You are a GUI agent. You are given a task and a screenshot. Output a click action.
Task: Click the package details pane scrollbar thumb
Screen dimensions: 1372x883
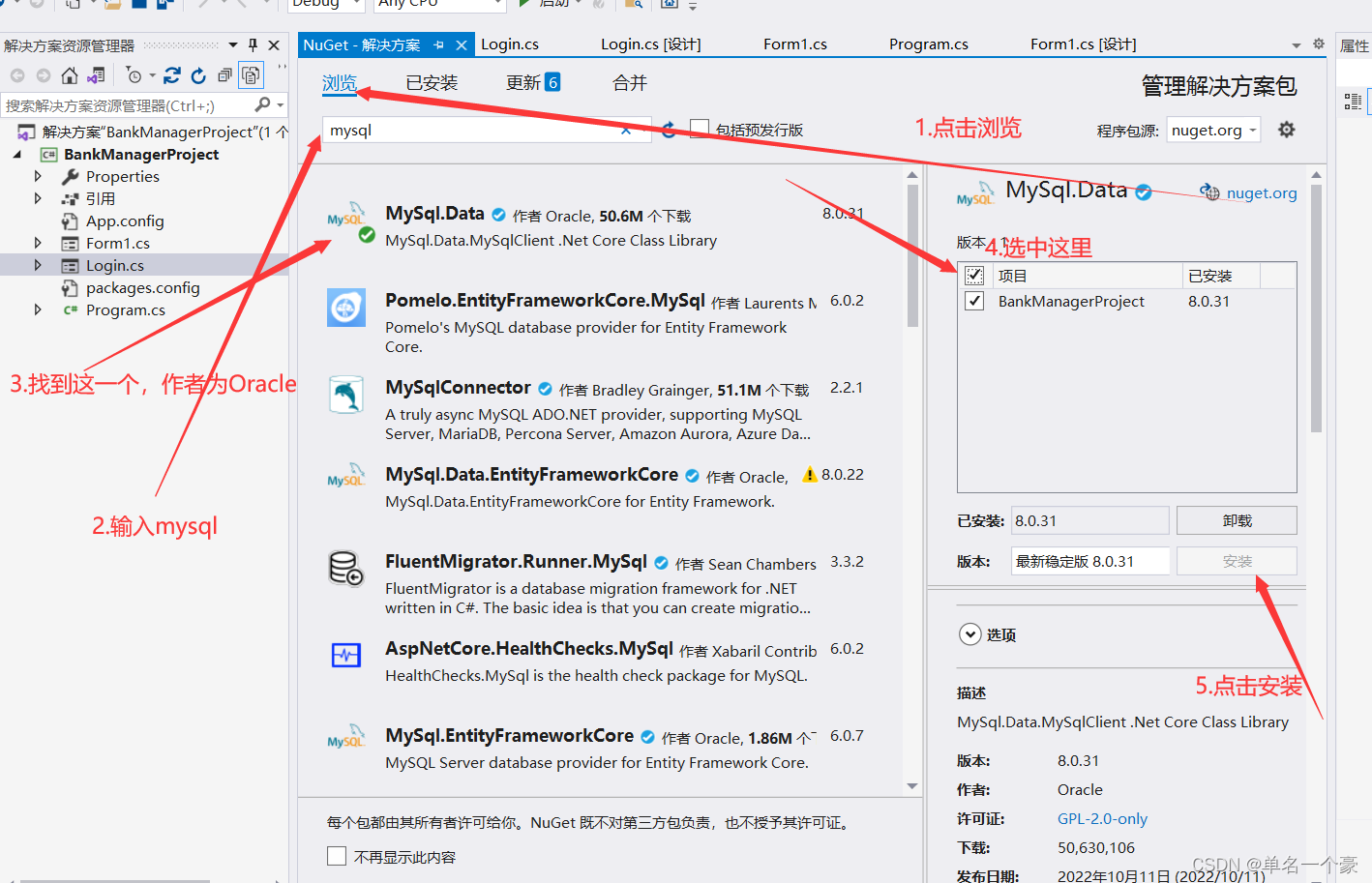[x=1316, y=308]
